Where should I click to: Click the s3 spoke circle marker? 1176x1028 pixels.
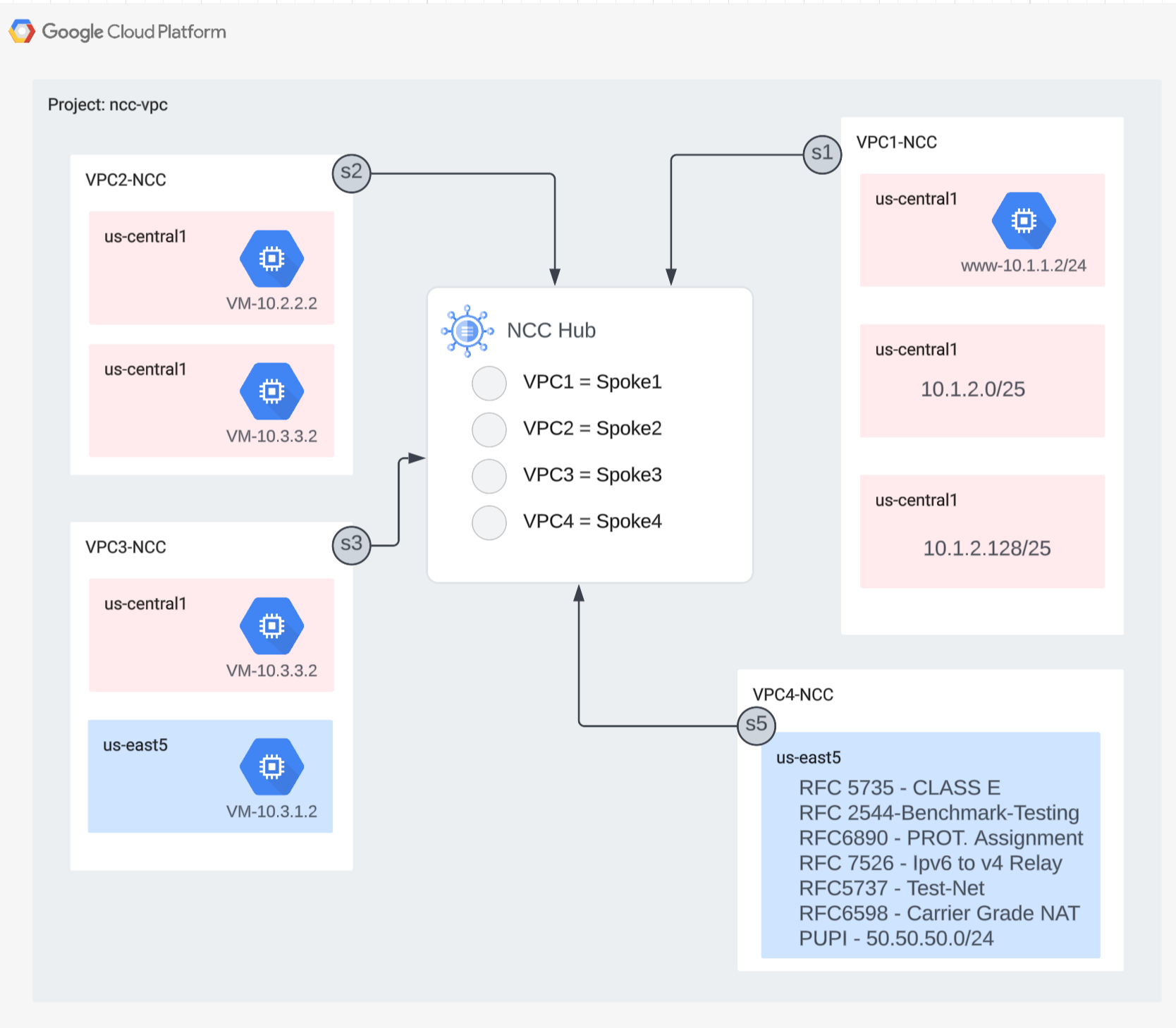pos(351,545)
